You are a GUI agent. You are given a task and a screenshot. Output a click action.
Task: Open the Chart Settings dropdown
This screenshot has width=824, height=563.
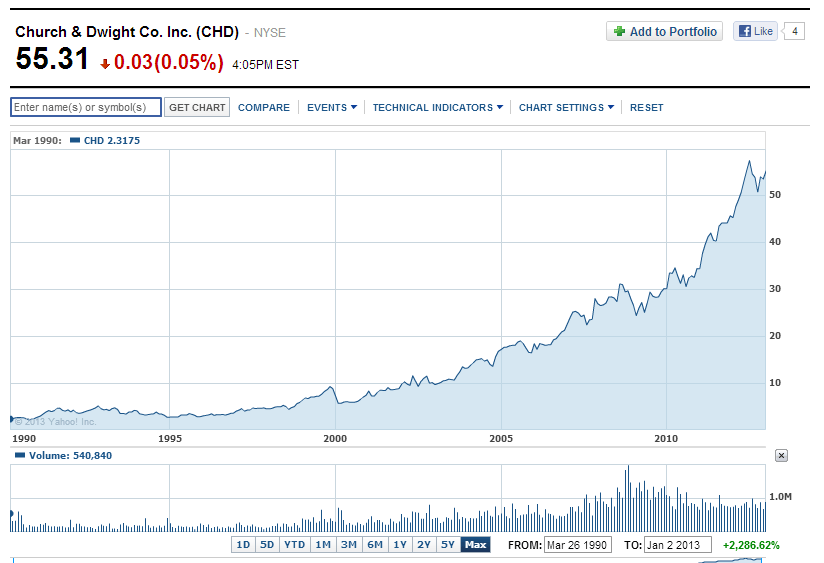coord(566,107)
